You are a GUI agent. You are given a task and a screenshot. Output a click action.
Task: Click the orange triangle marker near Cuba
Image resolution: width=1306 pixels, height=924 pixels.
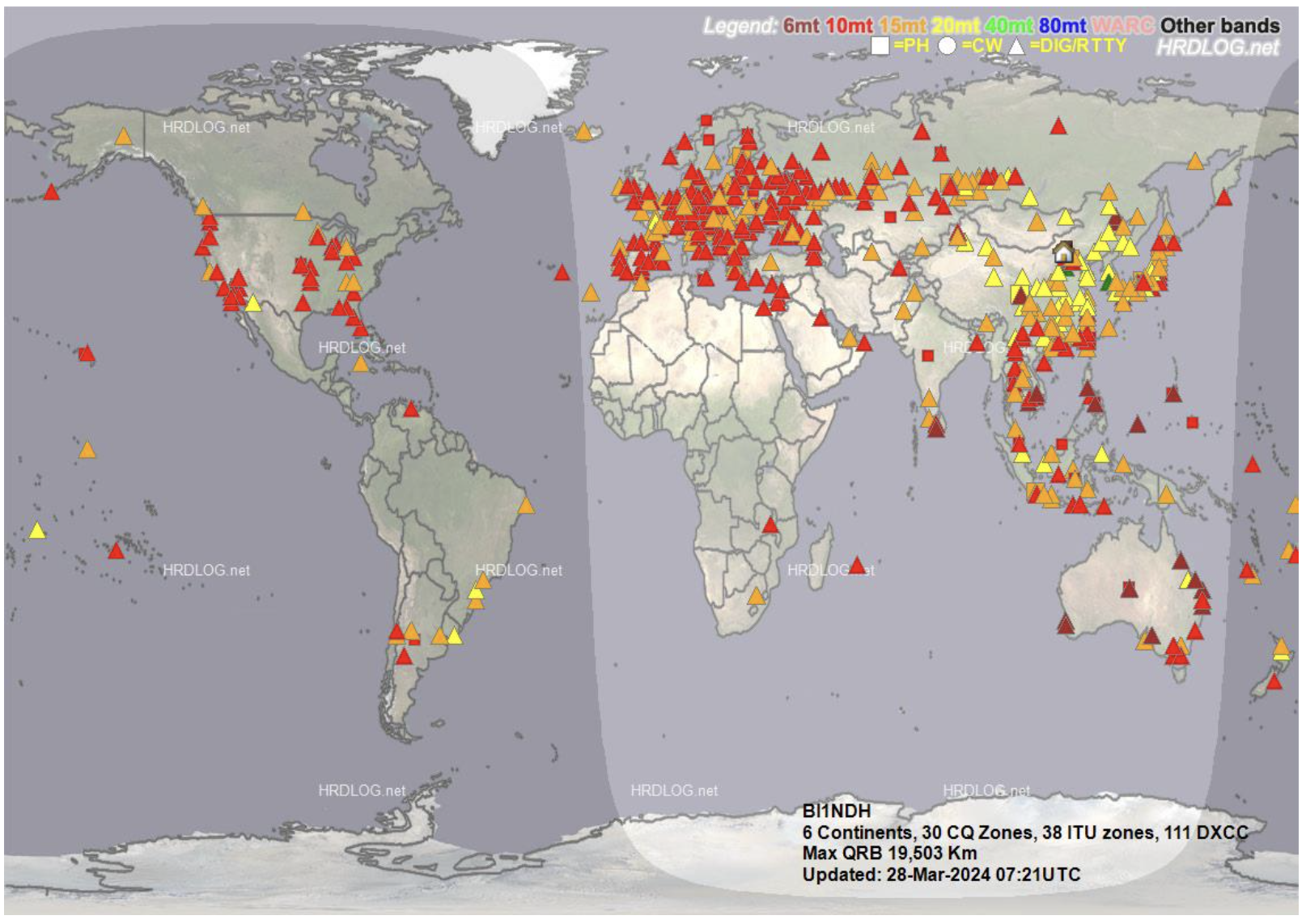(361, 364)
